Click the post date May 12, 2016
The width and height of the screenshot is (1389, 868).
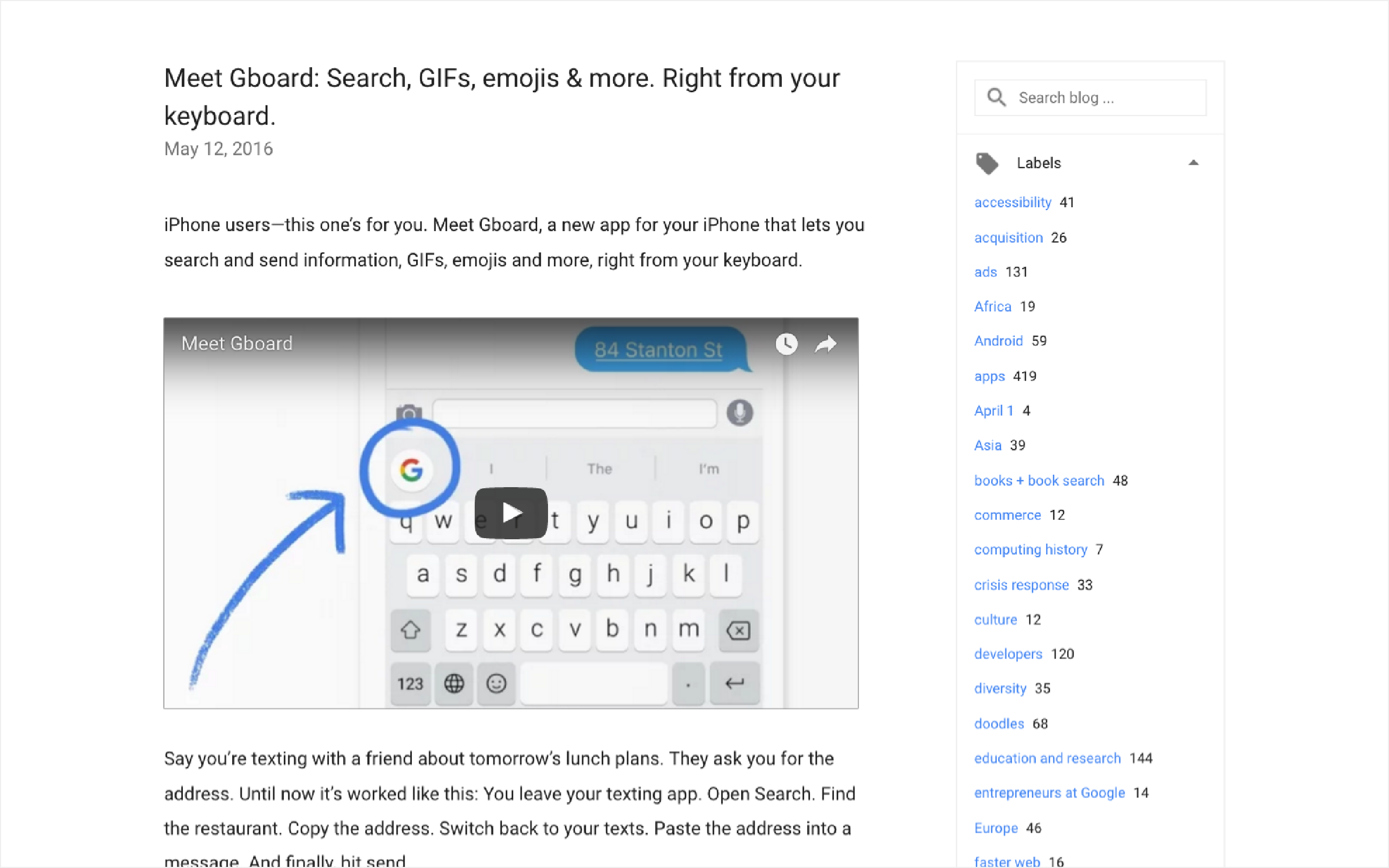(218, 149)
